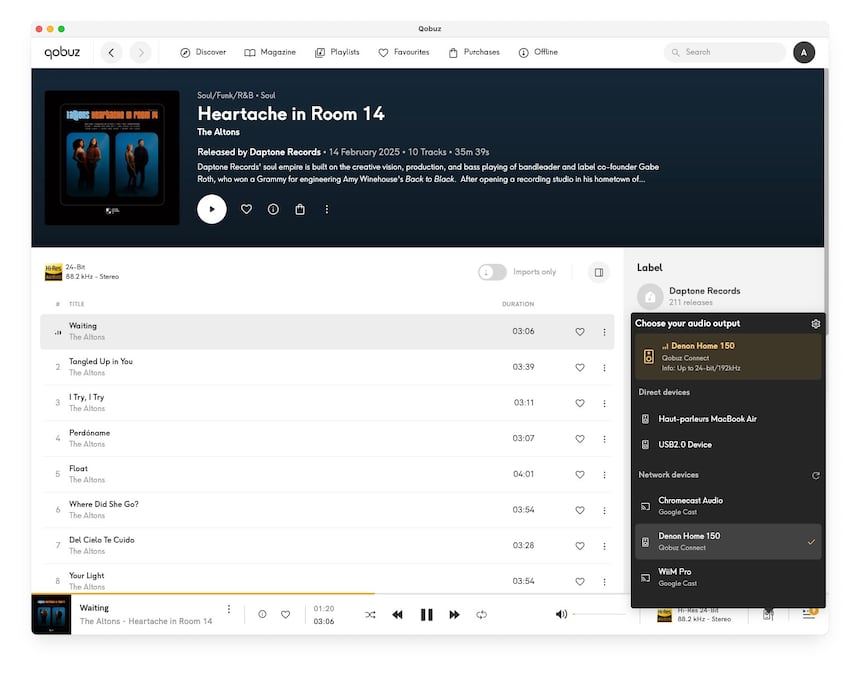
Task: Open audio output settings gear
Action: point(816,324)
